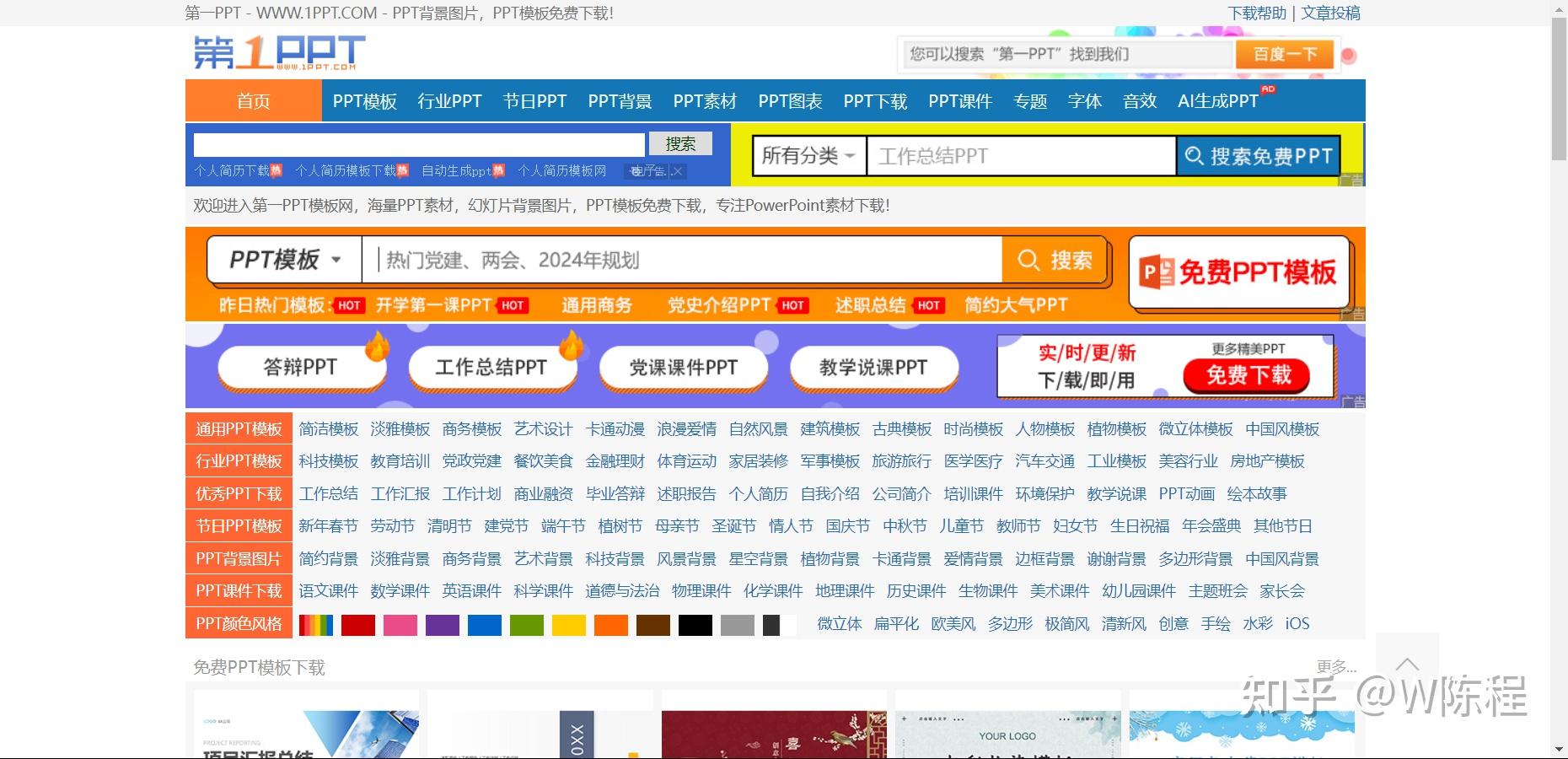
Task: Click the orange magnifier icon in 搜索 button
Action: pos(1029,260)
